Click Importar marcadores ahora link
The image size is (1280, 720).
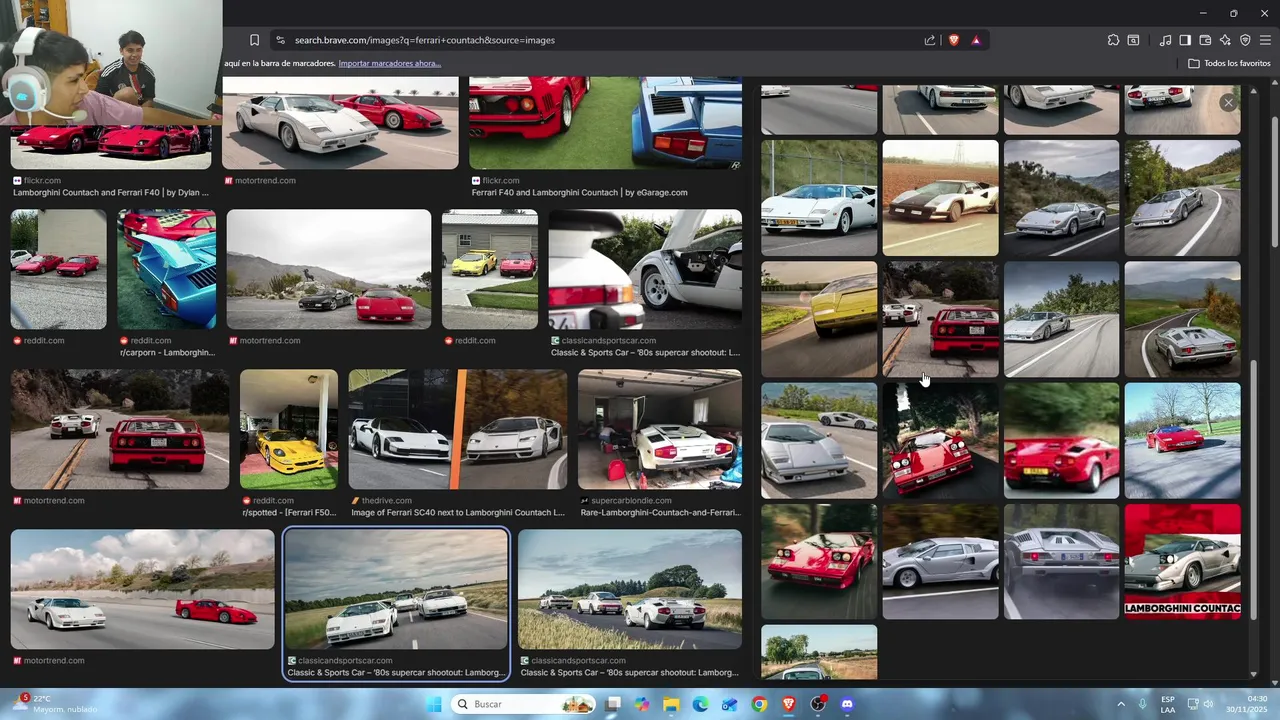click(389, 63)
